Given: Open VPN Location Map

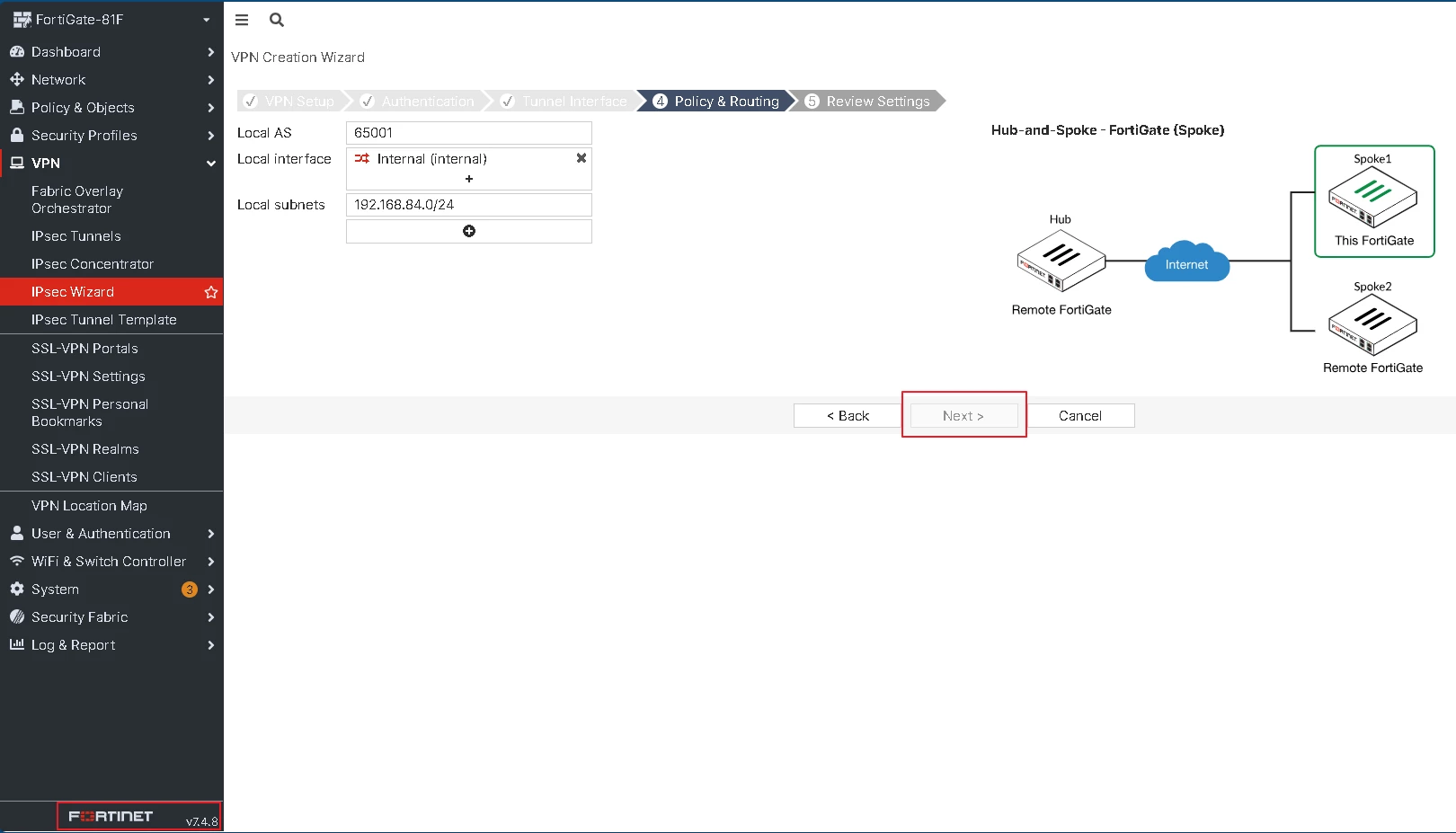Looking at the screenshot, I should click(111, 506).
